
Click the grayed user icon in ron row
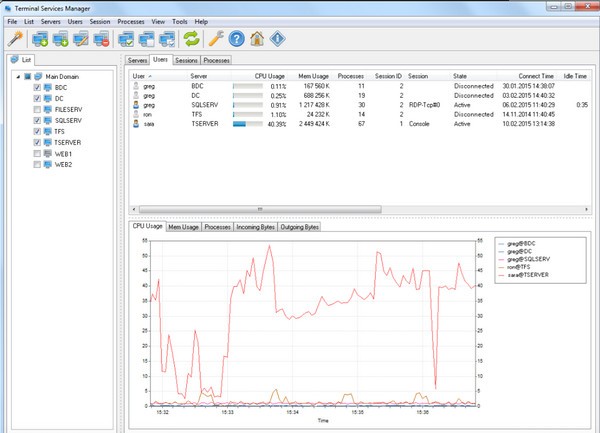[x=136, y=114]
